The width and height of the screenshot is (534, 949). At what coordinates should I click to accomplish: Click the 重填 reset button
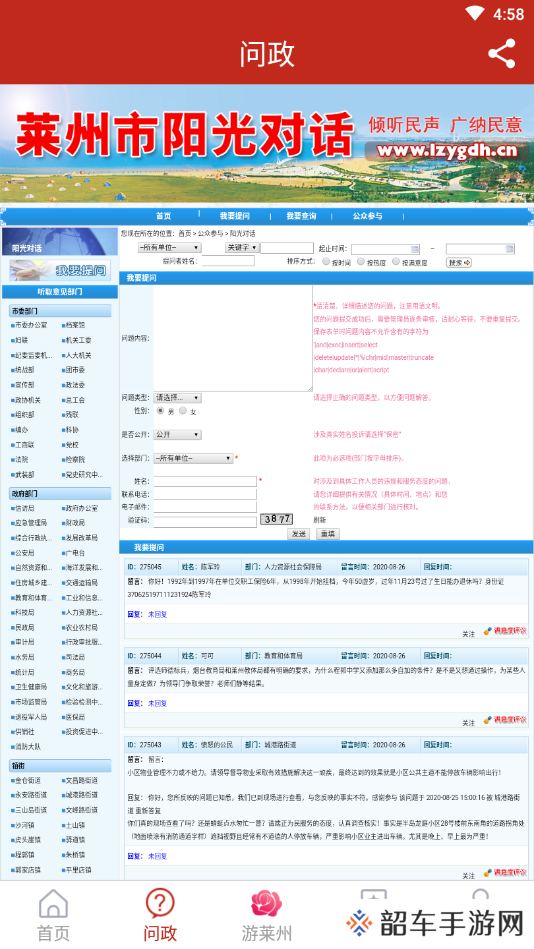pyautogui.click(x=328, y=534)
